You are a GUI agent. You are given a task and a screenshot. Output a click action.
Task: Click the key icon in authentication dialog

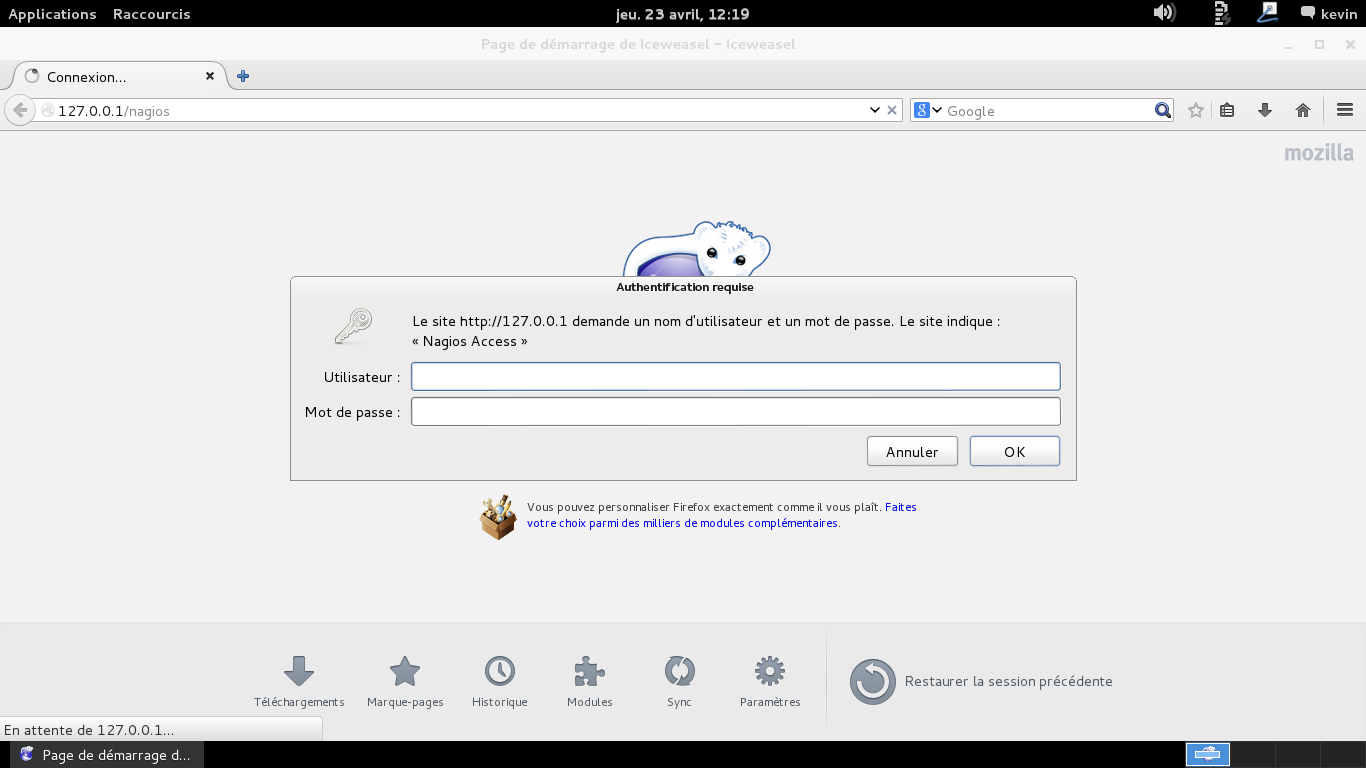(353, 326)
